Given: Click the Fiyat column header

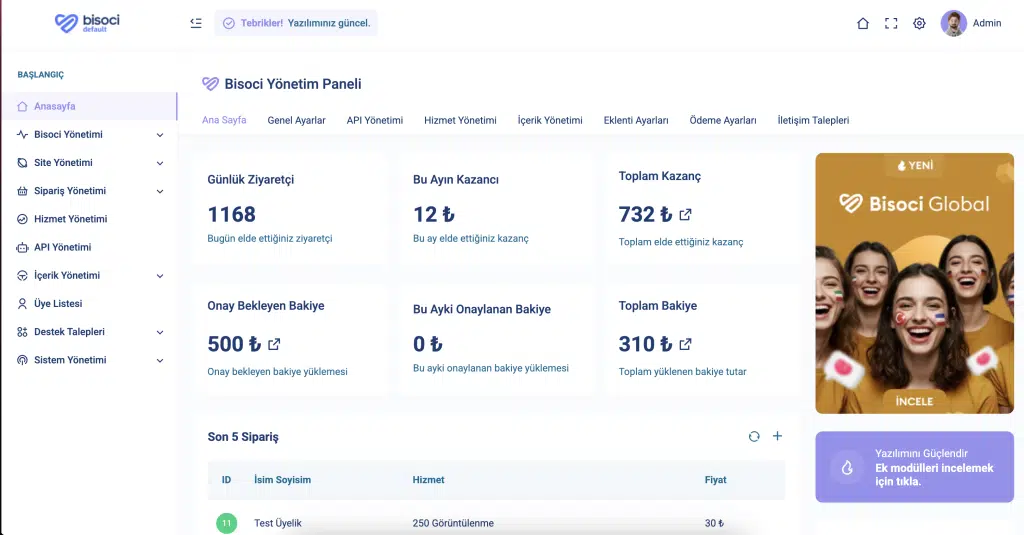Looking at the screenshot, I should pos(715,479).
